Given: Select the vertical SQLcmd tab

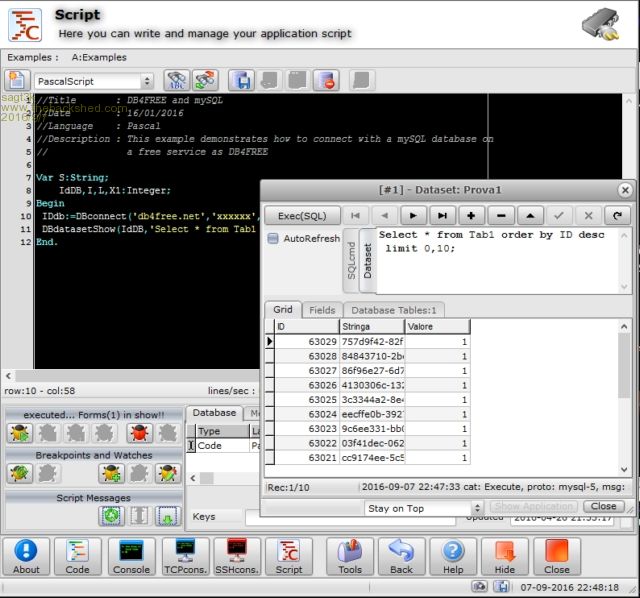Looking at the screenshot, I should [x=351, y=262].
